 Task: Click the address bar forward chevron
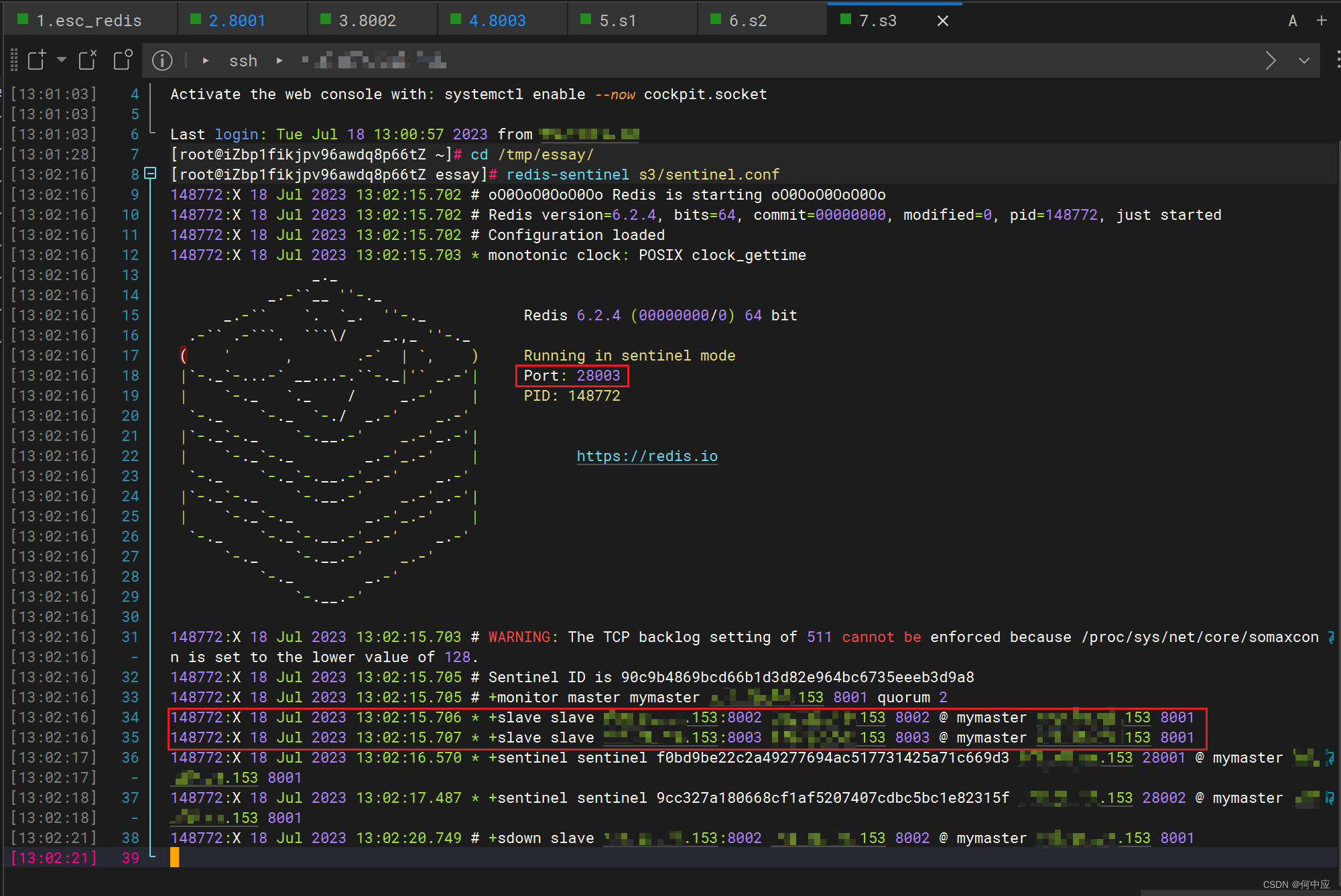pos(1270,61)
